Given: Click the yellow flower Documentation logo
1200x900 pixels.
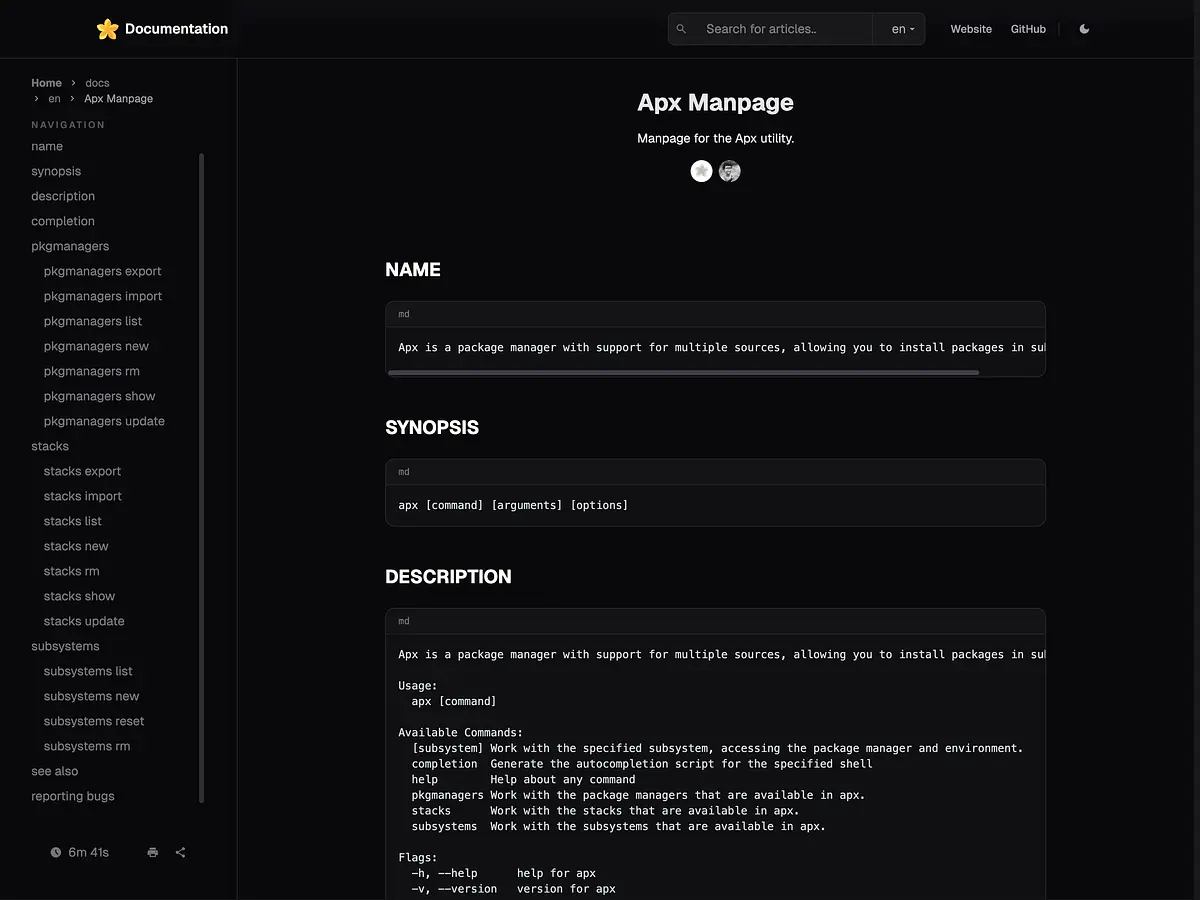Looking at the screenshot, I should tap(107, 29).
